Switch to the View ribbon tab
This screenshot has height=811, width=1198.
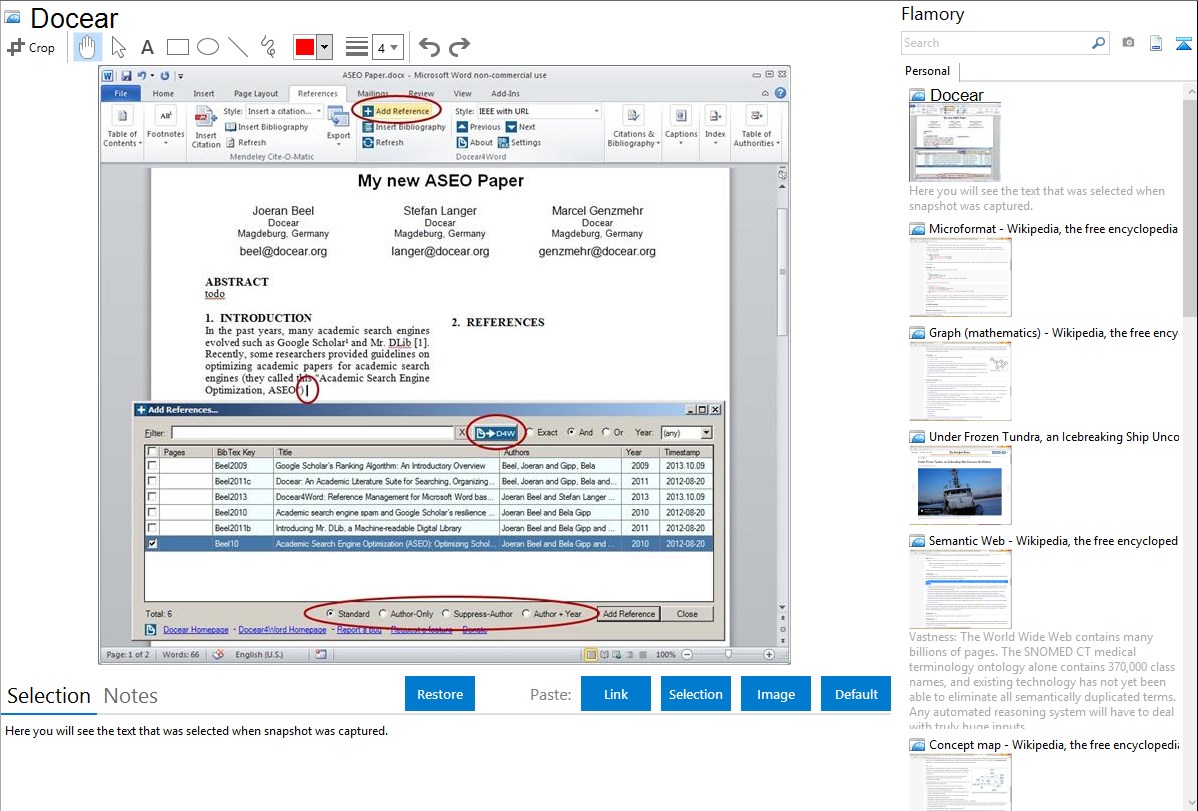(463, 93)
